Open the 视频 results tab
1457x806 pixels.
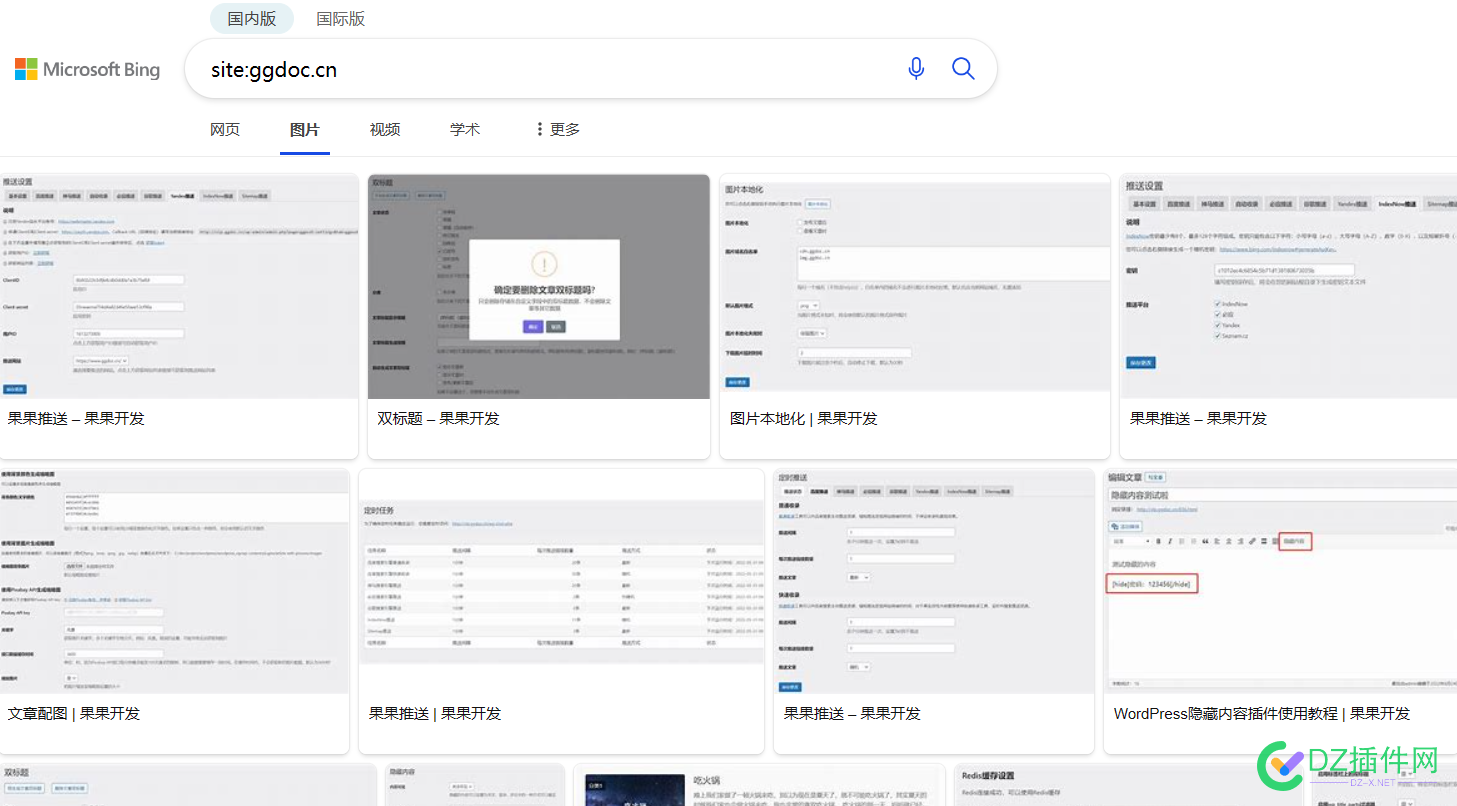[385, 129]
